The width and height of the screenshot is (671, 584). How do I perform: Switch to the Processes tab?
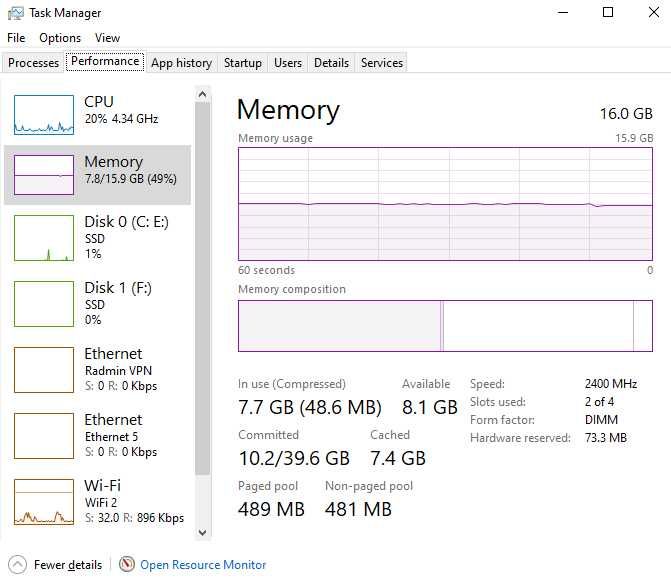pos(34,63)
